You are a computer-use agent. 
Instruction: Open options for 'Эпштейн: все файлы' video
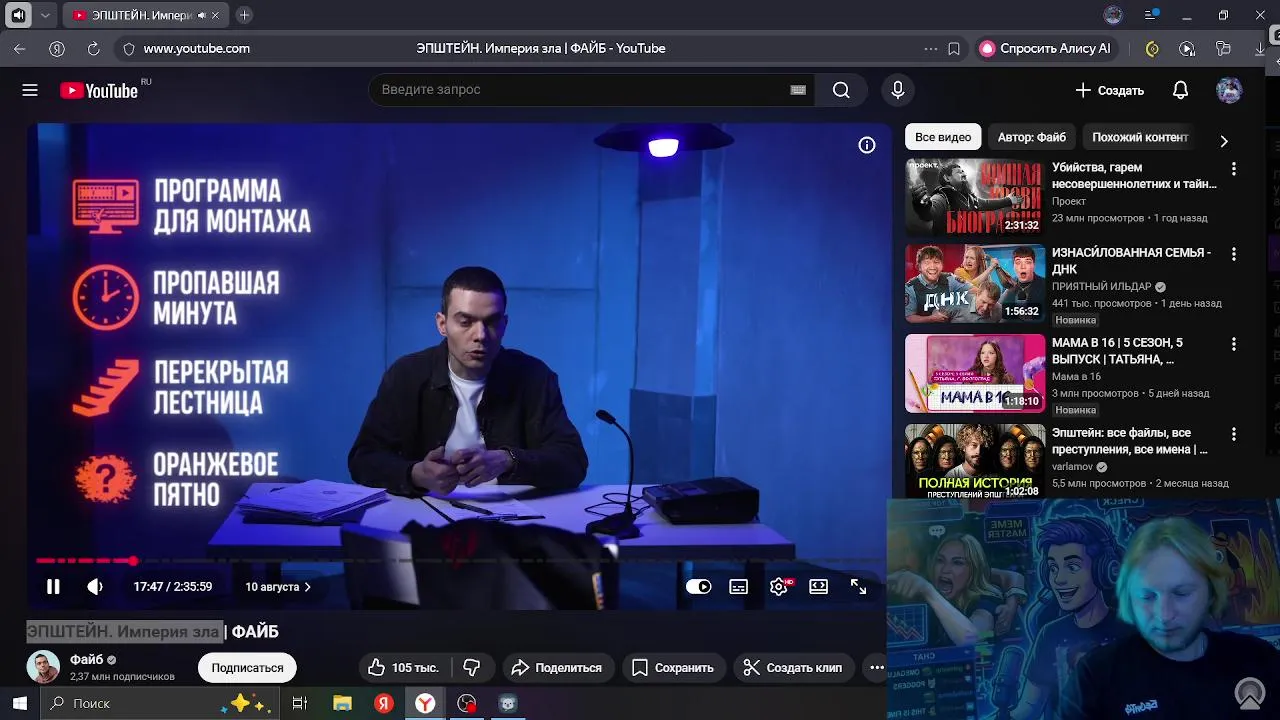[x=1233, y=434]
